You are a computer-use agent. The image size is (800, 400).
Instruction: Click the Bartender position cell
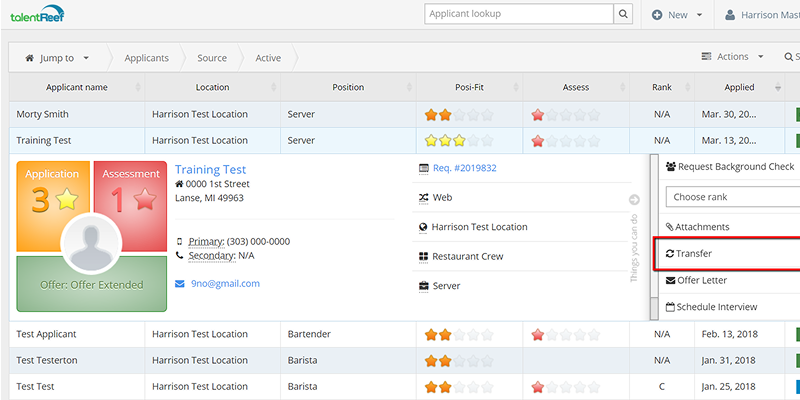click(348, 334)
